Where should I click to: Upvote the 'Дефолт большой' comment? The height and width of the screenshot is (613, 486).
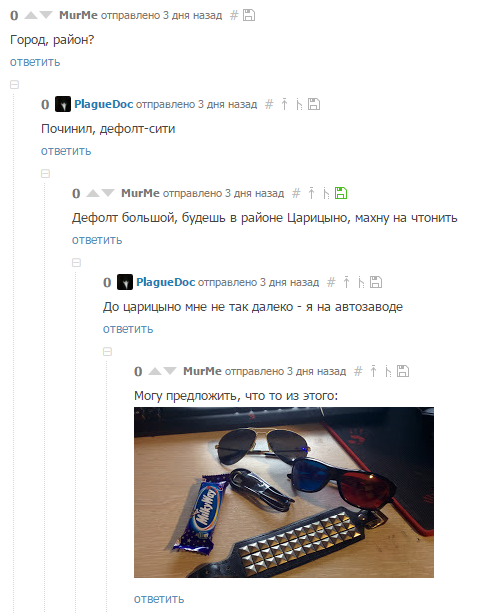click(x=93, y=193)
